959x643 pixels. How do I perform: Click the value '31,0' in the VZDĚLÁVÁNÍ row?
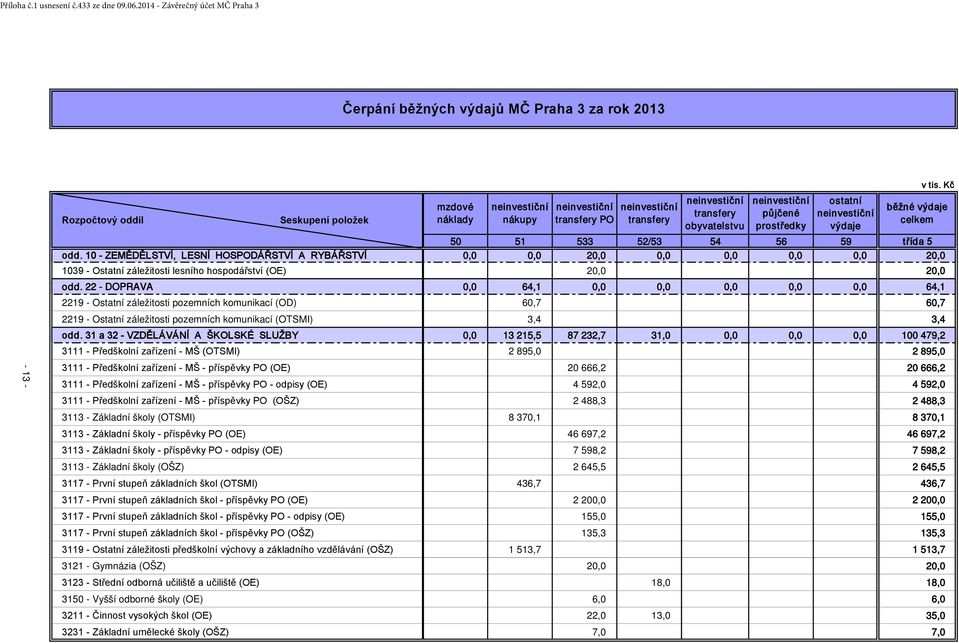tap(661, 336)
